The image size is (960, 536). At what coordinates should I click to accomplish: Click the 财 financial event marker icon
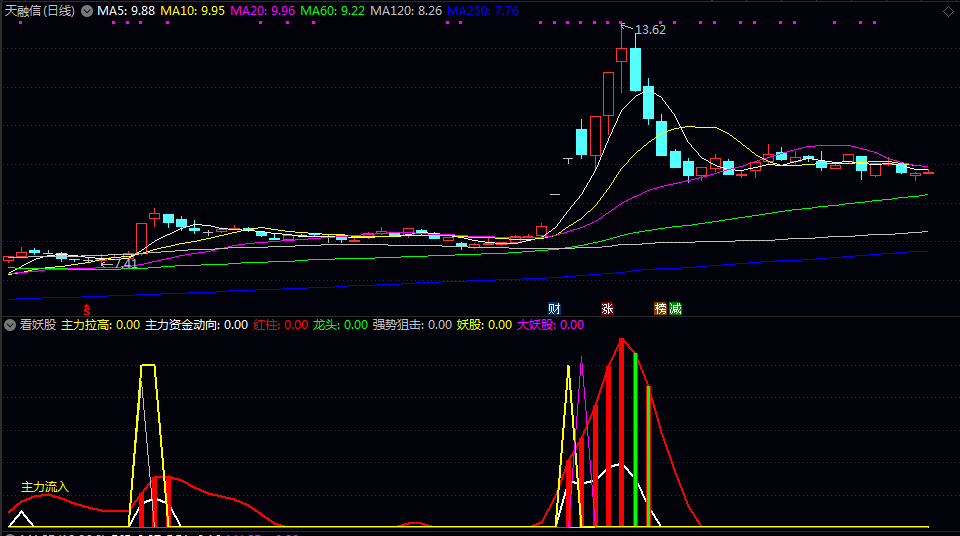553,309
